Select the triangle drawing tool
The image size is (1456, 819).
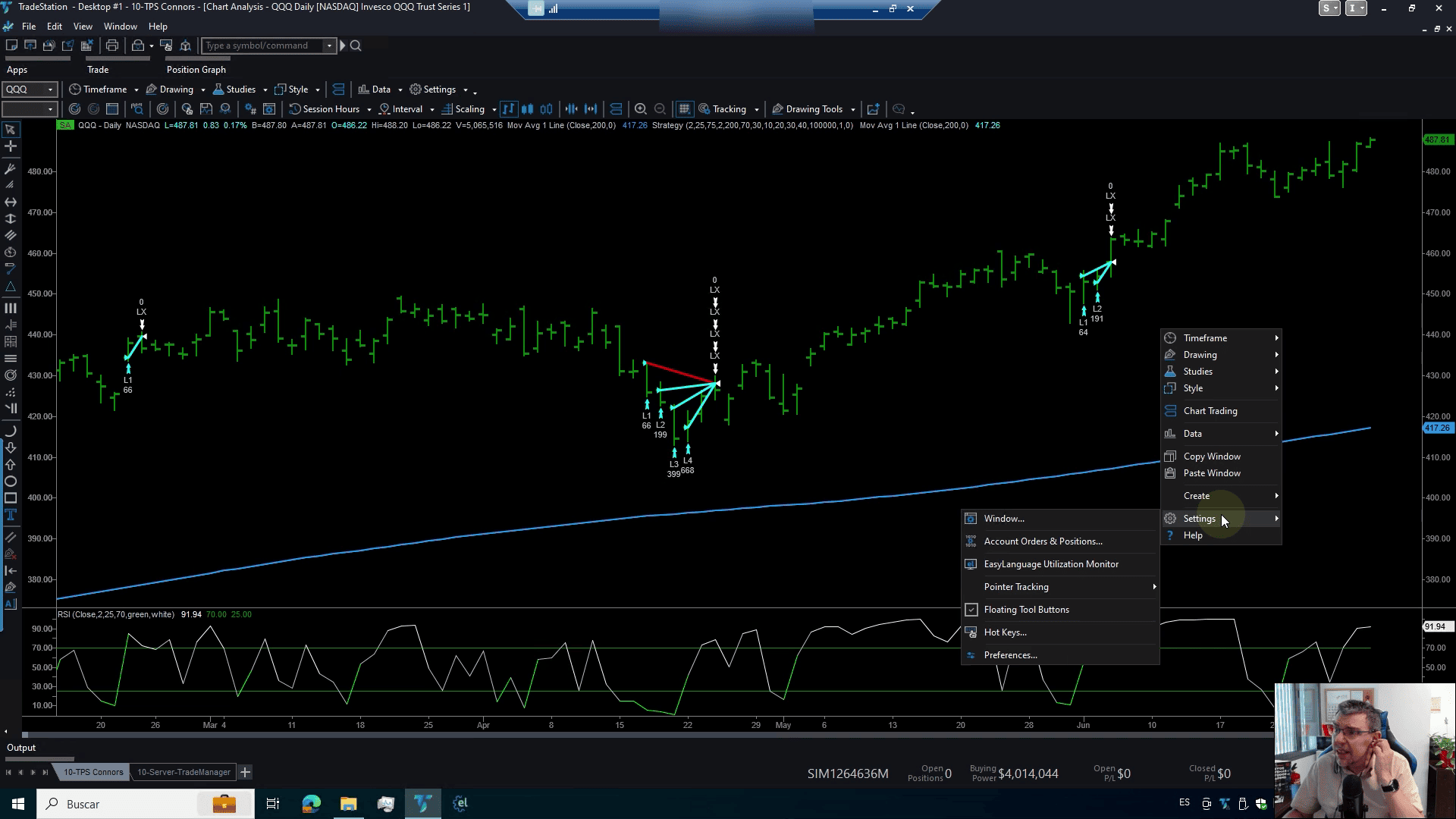click(x=11, y=287)
